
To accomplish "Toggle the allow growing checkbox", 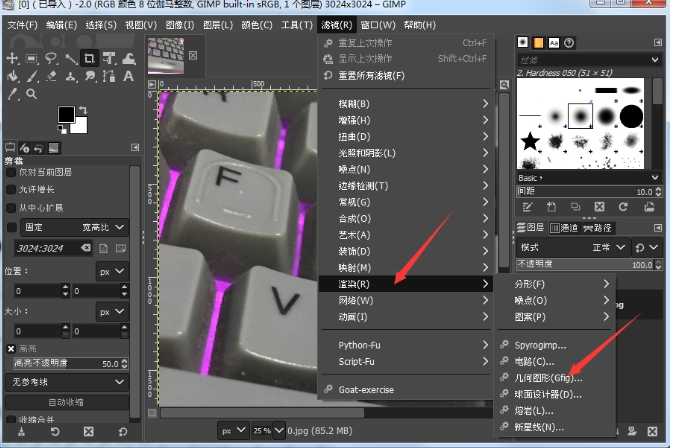I will 11,190.
